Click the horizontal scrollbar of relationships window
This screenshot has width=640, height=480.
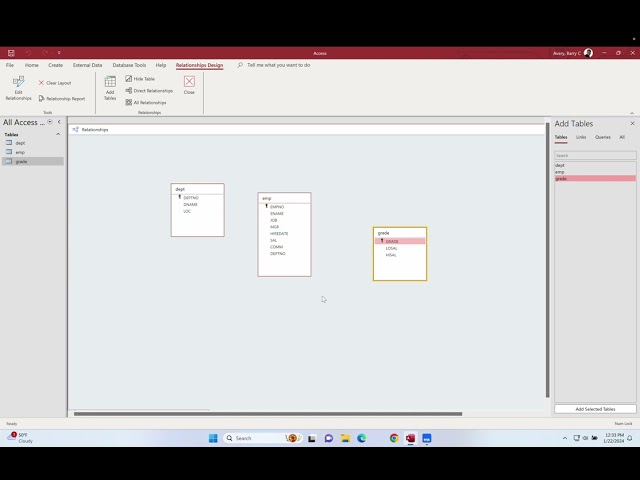pos(268,413)
